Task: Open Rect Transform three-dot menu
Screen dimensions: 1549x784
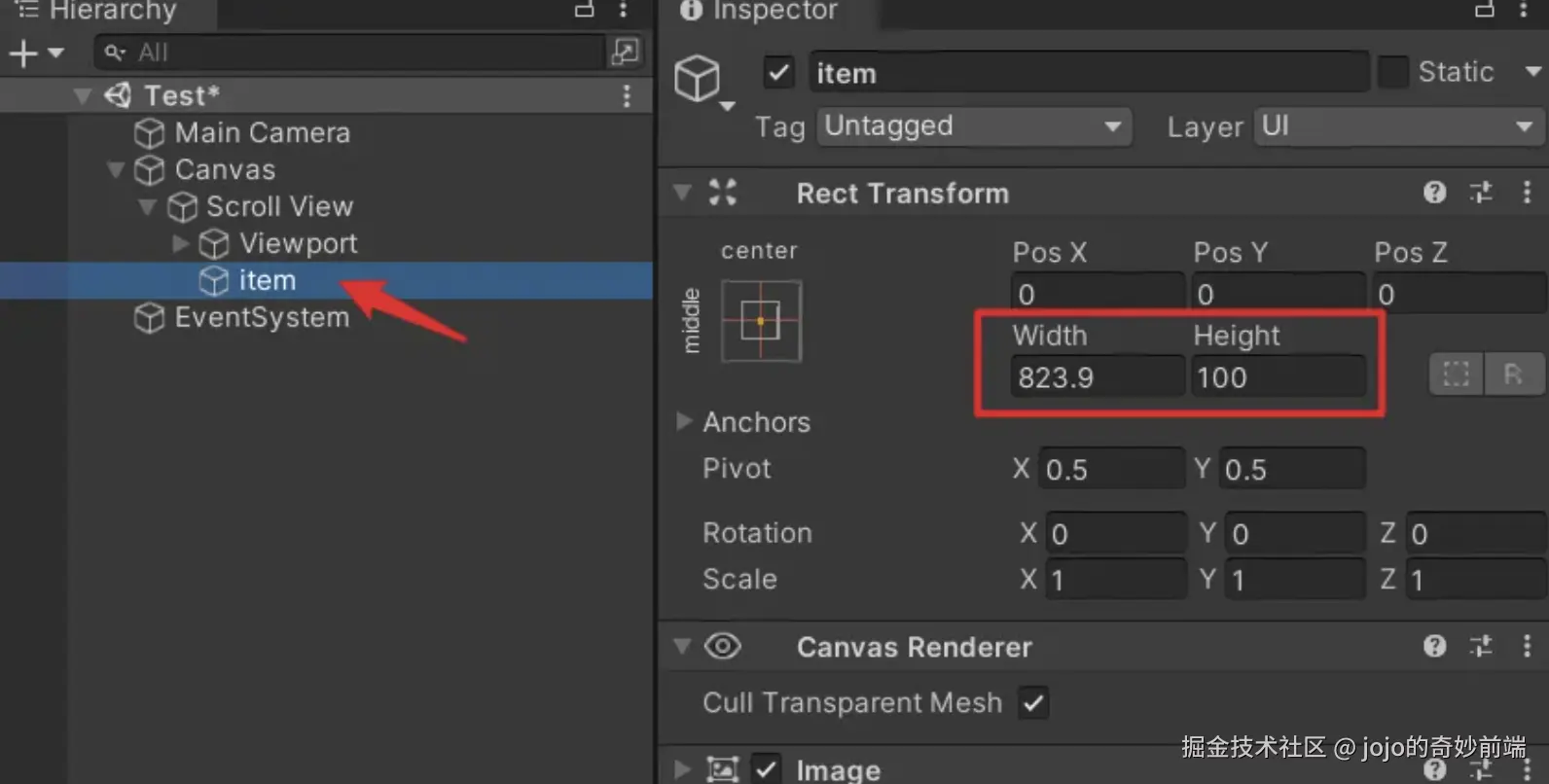Action: coord(1526,193)
